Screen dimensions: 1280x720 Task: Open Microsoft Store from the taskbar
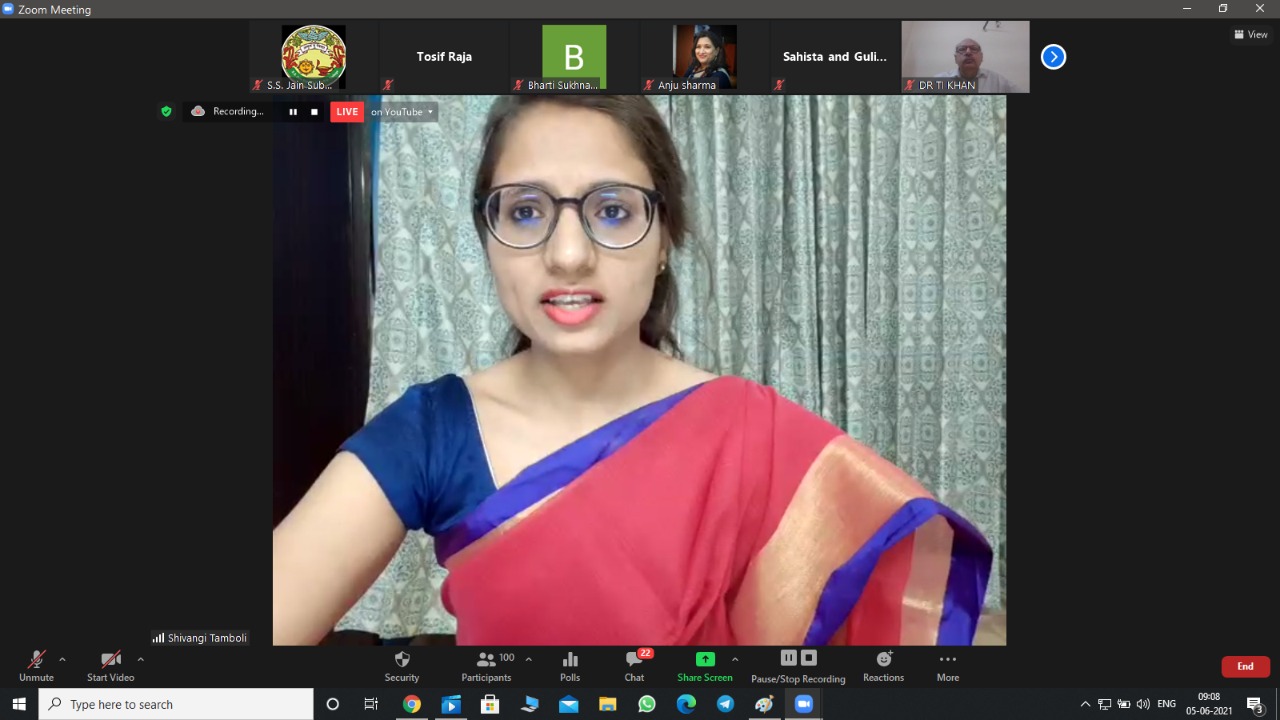click(490, 704)
